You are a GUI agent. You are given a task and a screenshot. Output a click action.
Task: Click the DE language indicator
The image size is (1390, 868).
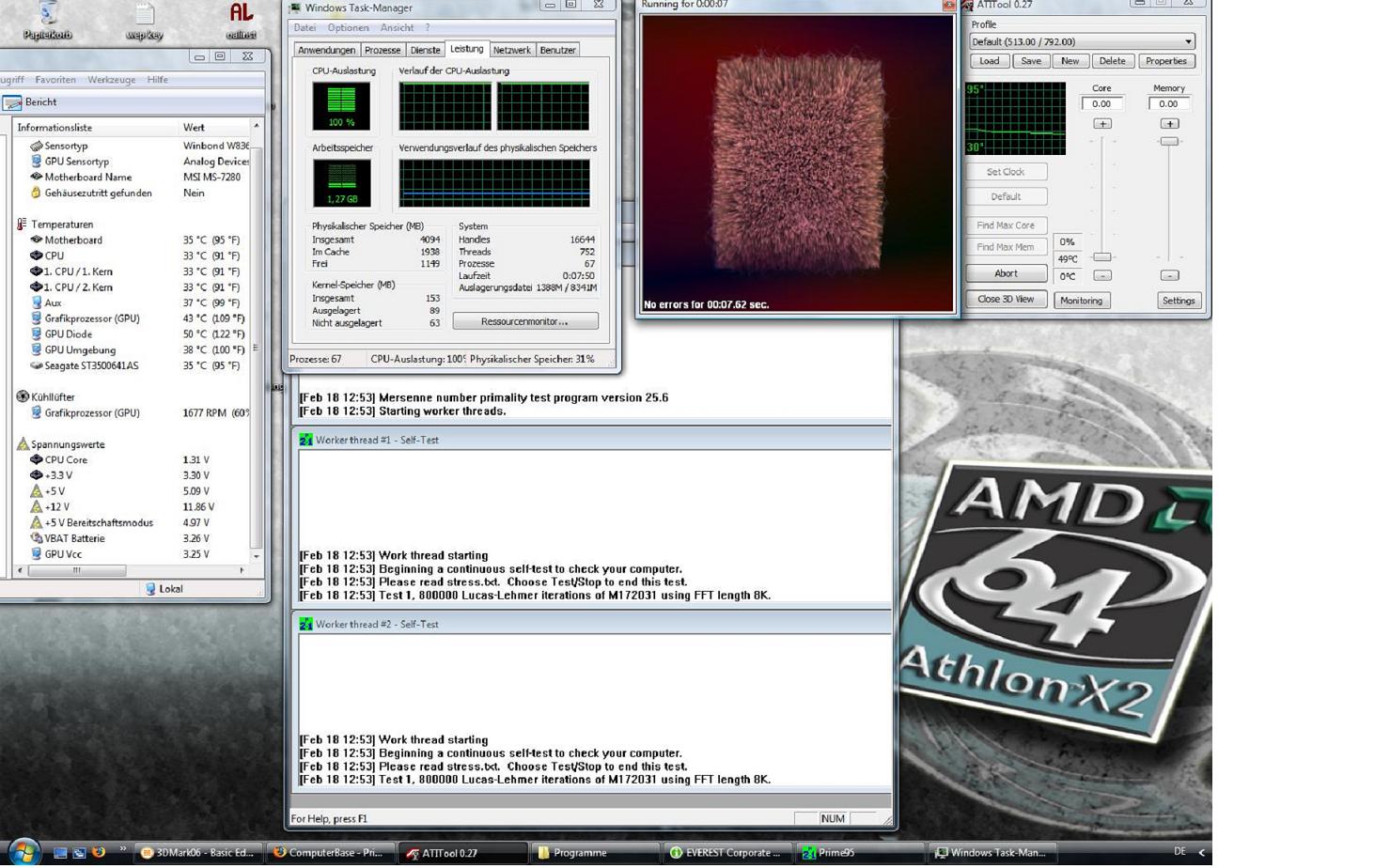point(1179,852)
